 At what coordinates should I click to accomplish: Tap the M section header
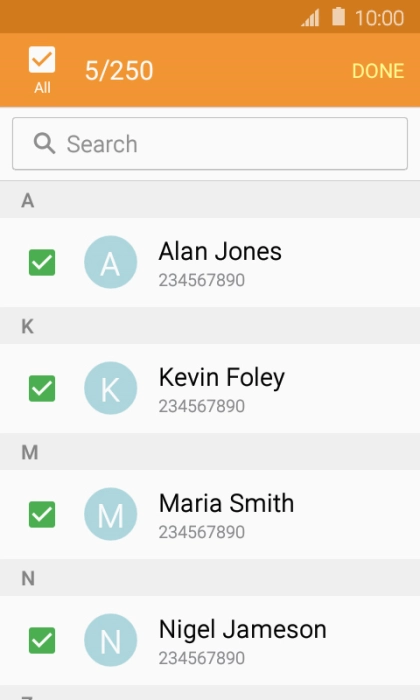(x=210, y=452)
